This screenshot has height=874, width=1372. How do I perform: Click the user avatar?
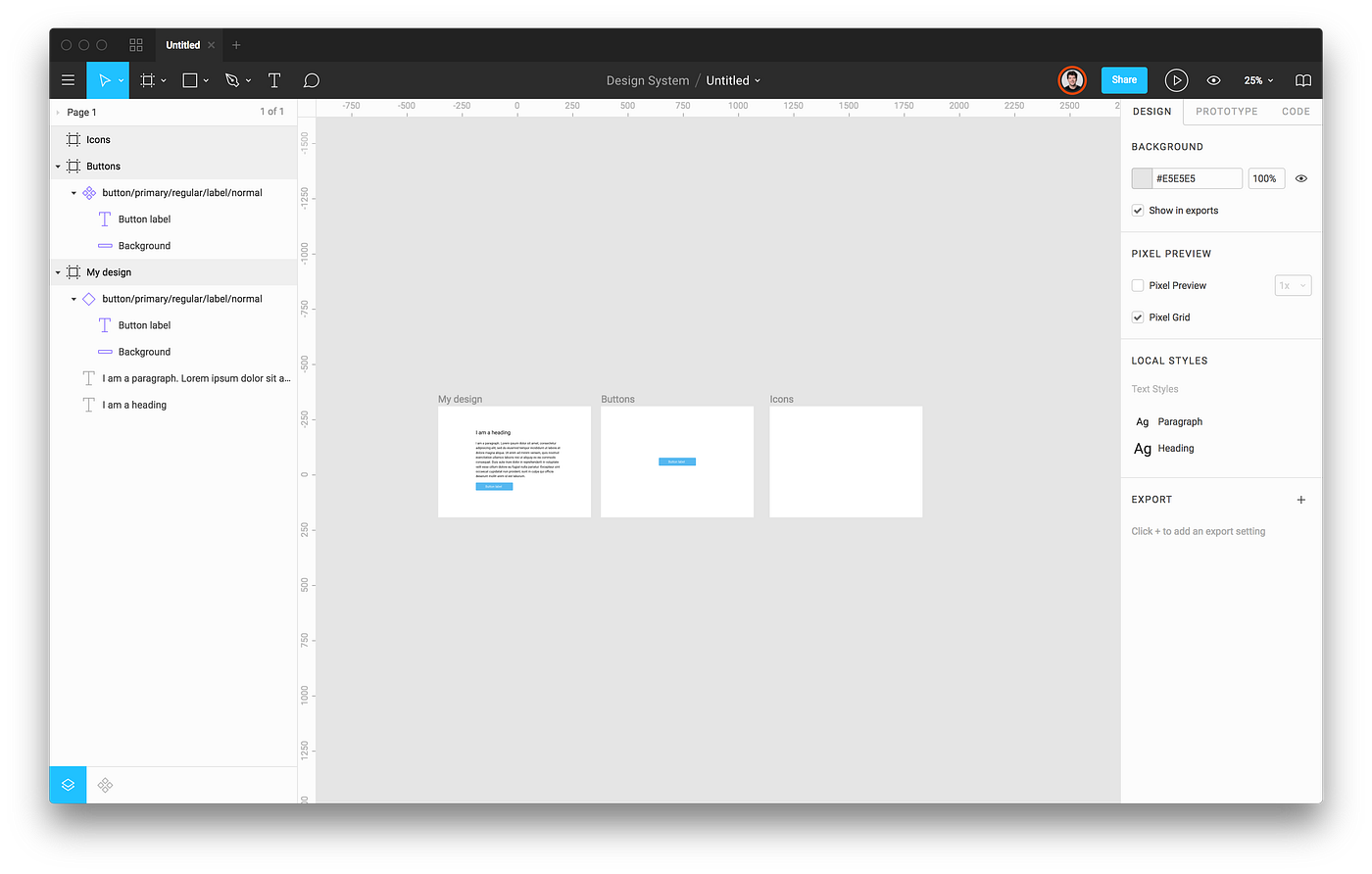1072,80
